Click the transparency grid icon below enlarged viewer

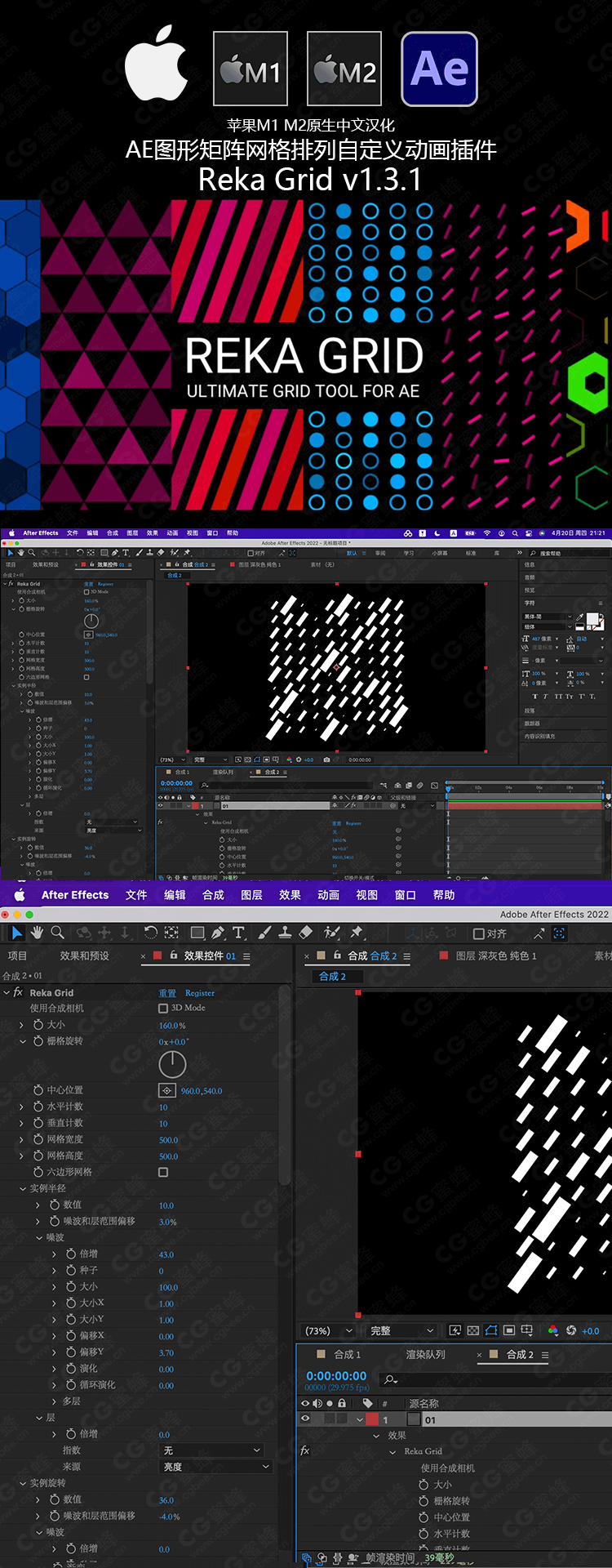pos(473,1330)
